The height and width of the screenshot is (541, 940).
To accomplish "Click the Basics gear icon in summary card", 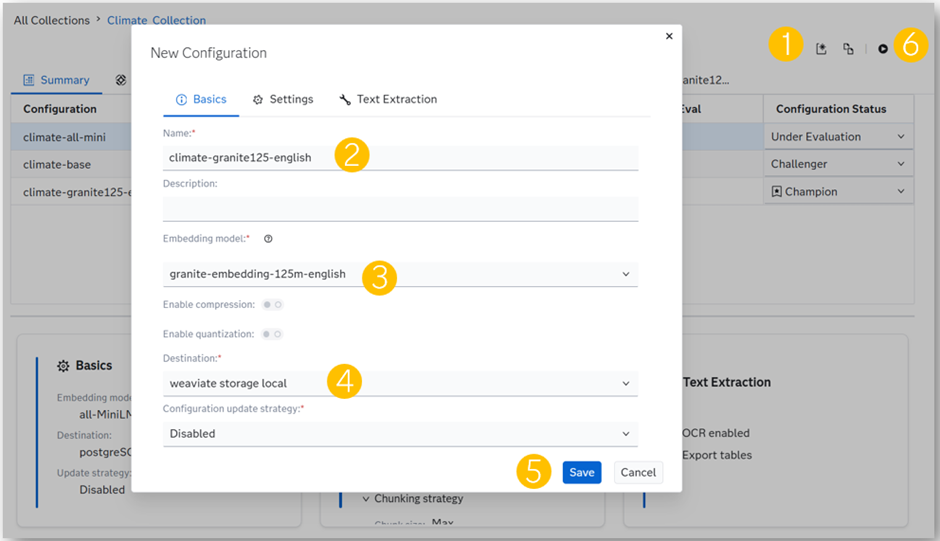I will pos(63,366).
